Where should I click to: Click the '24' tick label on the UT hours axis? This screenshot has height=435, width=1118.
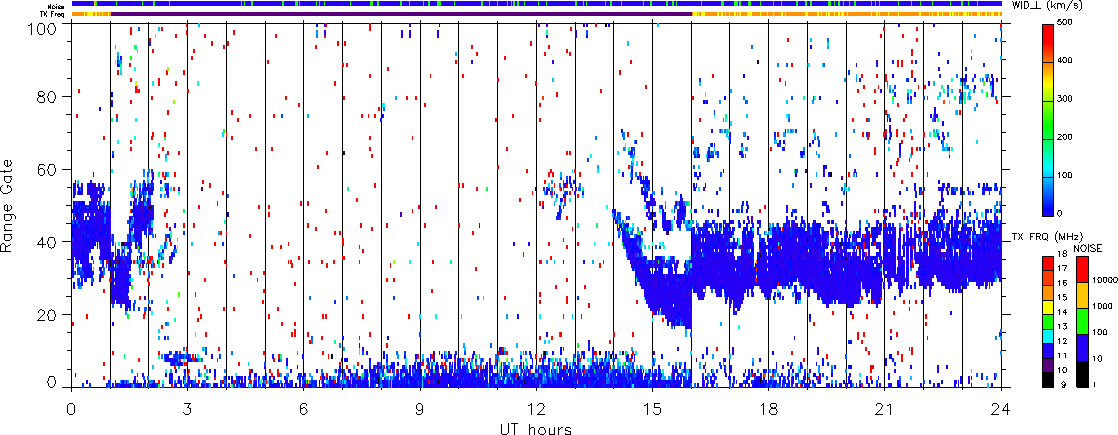1001,409
